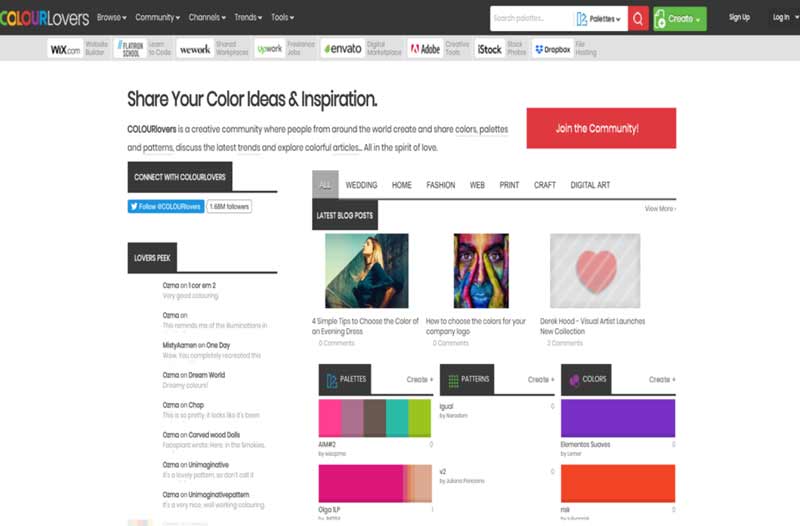Open the evening dress blog thumbnail

pos(366,271)
